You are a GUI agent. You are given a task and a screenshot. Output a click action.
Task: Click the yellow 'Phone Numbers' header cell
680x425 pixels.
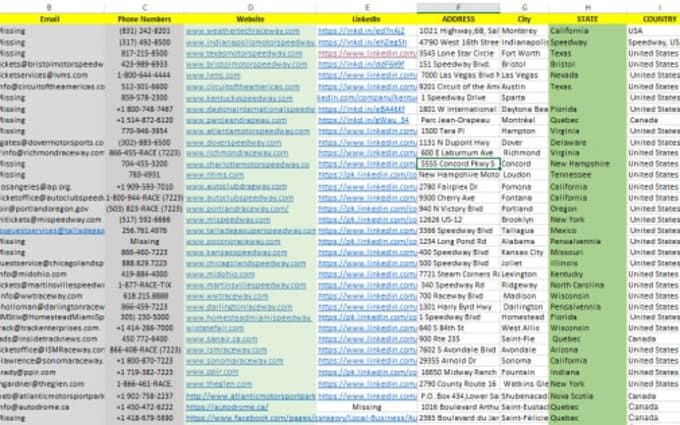click(144, 19)
